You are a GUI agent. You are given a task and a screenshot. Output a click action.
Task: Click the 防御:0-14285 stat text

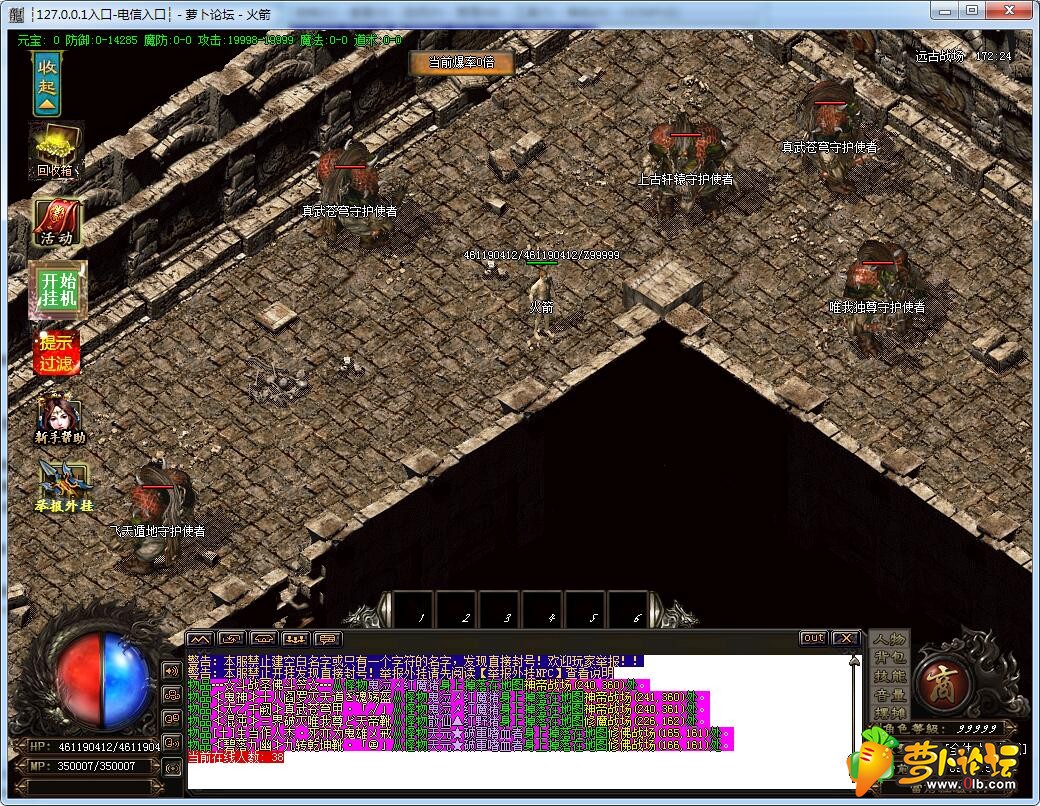(101, 40)
